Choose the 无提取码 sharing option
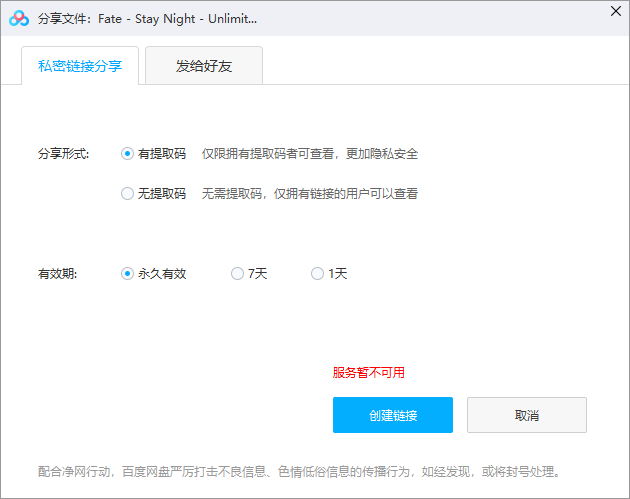 [127, 194]
